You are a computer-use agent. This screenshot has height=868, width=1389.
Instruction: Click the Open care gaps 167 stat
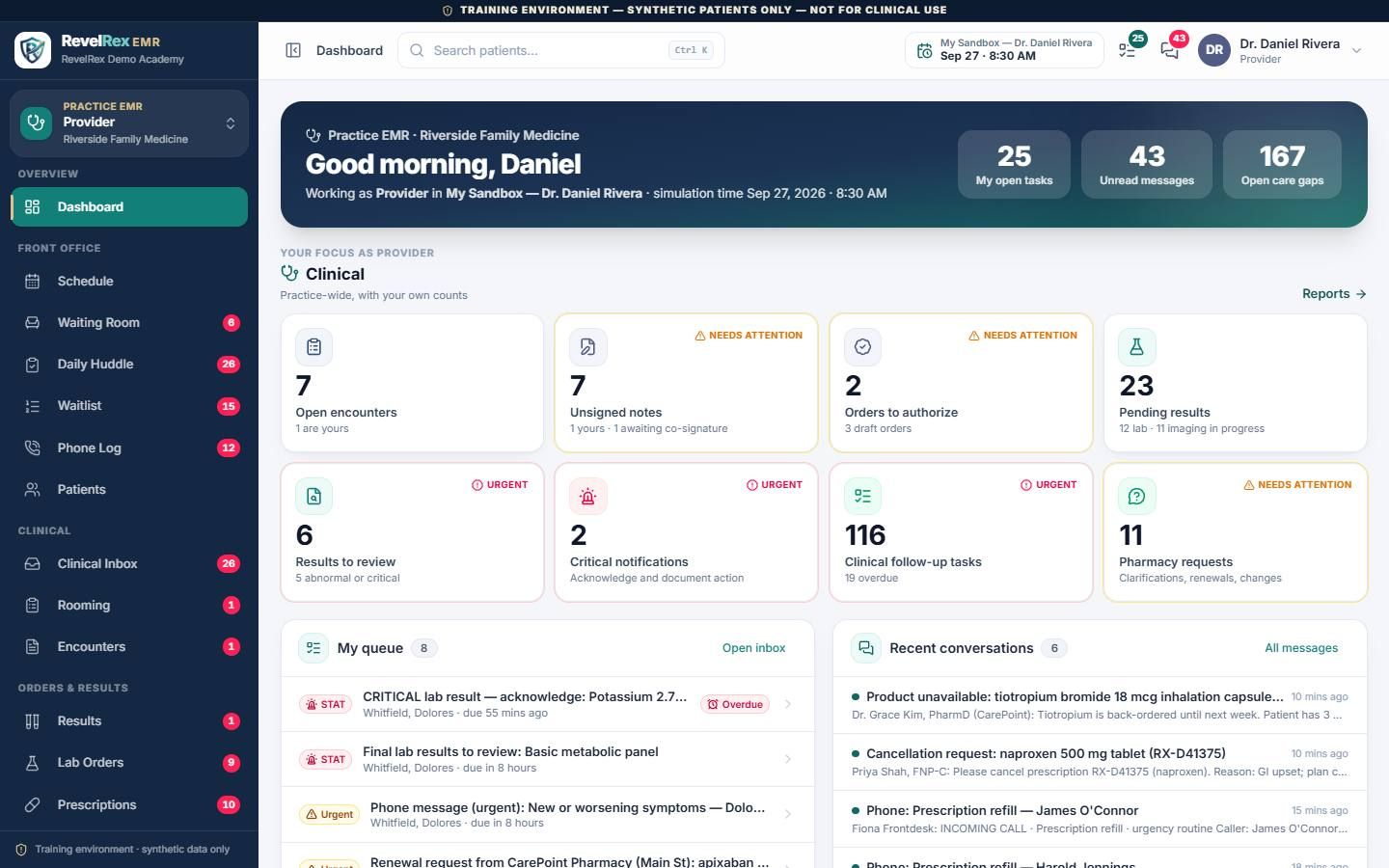tap(1282, 165)
